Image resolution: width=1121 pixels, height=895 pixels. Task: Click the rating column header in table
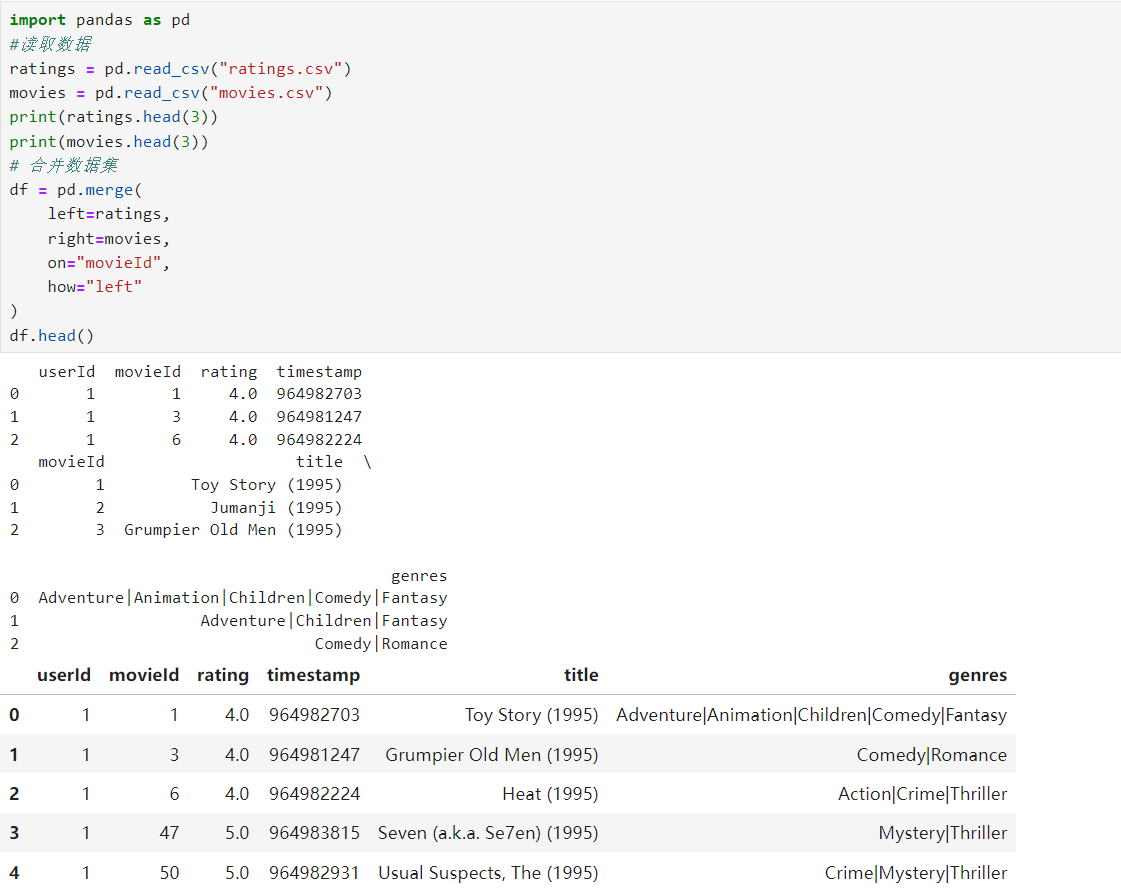(x=223, y=676)
